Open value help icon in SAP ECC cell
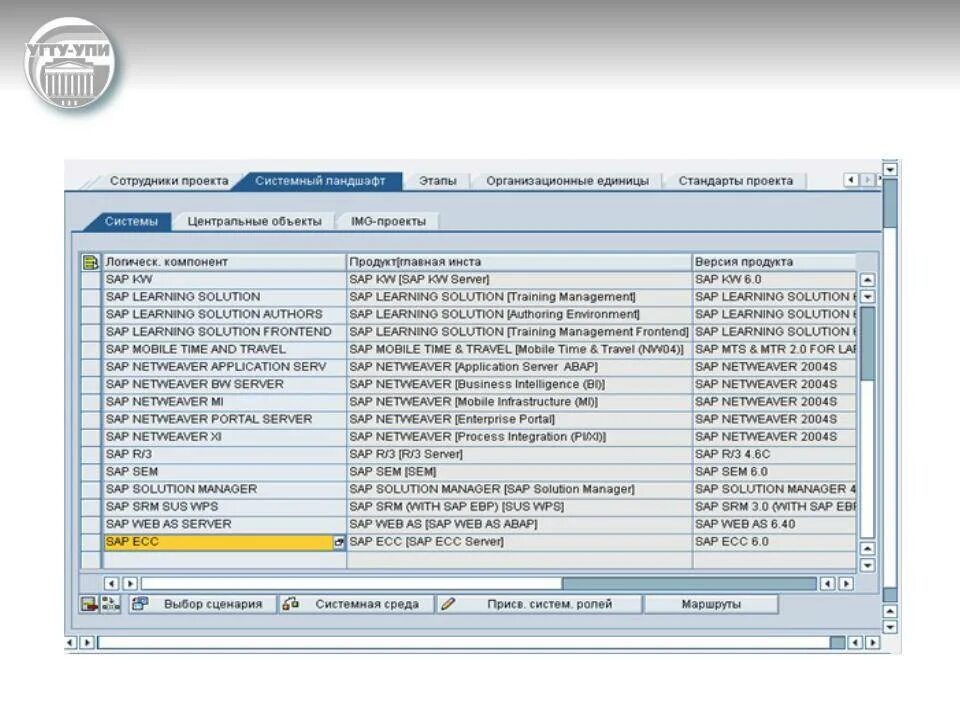Screen dimensions: 960x720 click(339, 542)
